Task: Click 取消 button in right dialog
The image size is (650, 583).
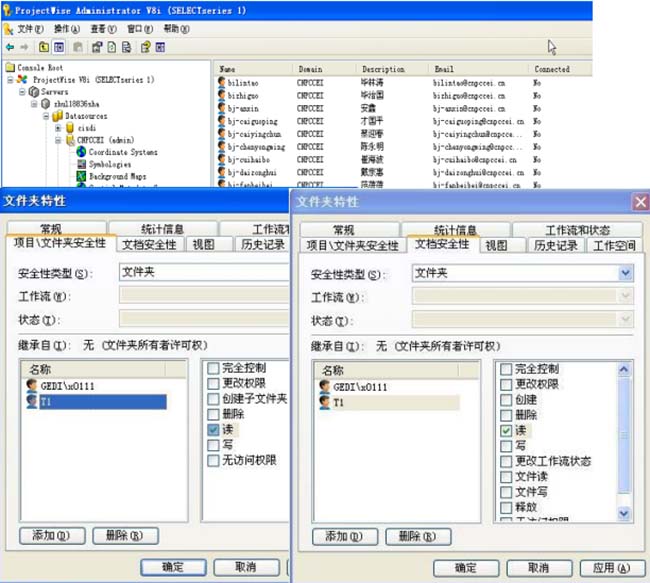Action: (539, 568)
